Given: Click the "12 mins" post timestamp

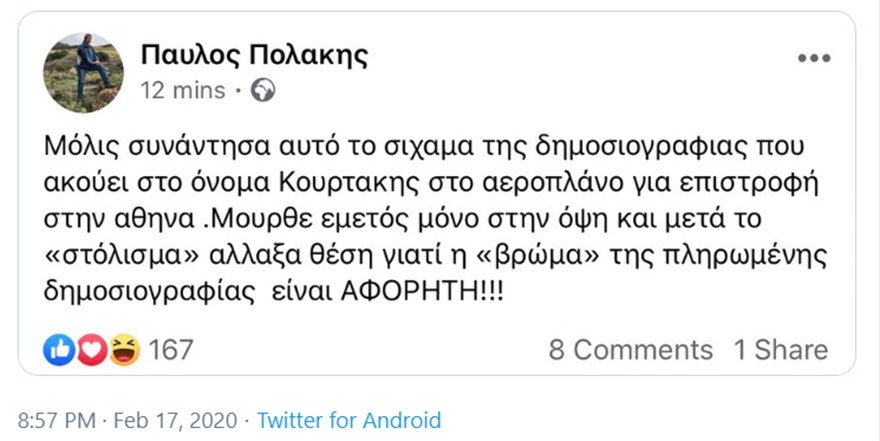Looking at the screenshot, I should tap(182, 91).
